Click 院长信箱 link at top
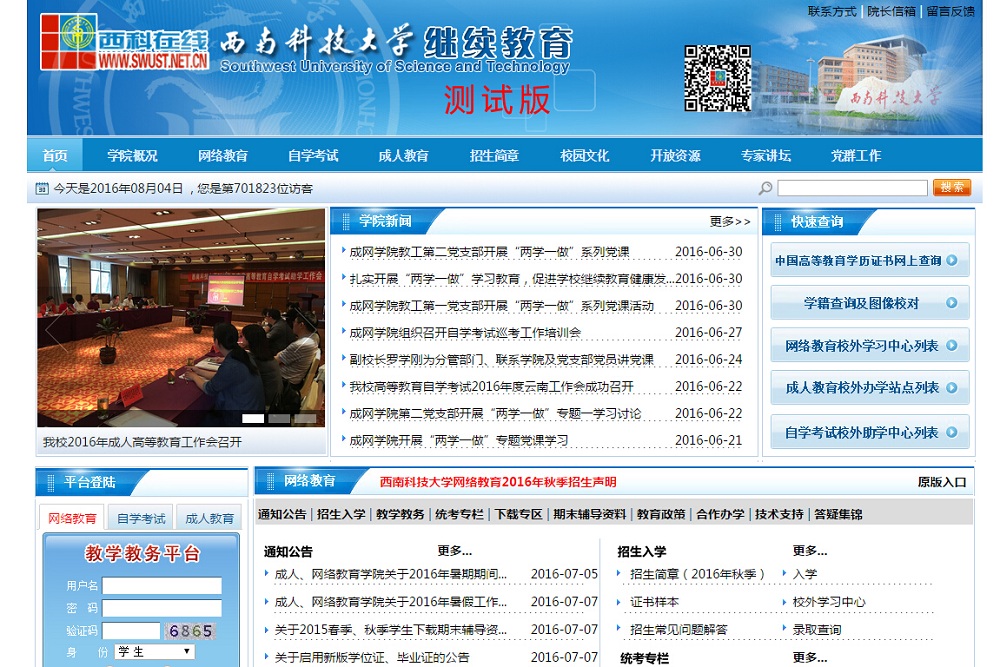The width and height of the screenshot is (1000, 667). tap(892, 11)
